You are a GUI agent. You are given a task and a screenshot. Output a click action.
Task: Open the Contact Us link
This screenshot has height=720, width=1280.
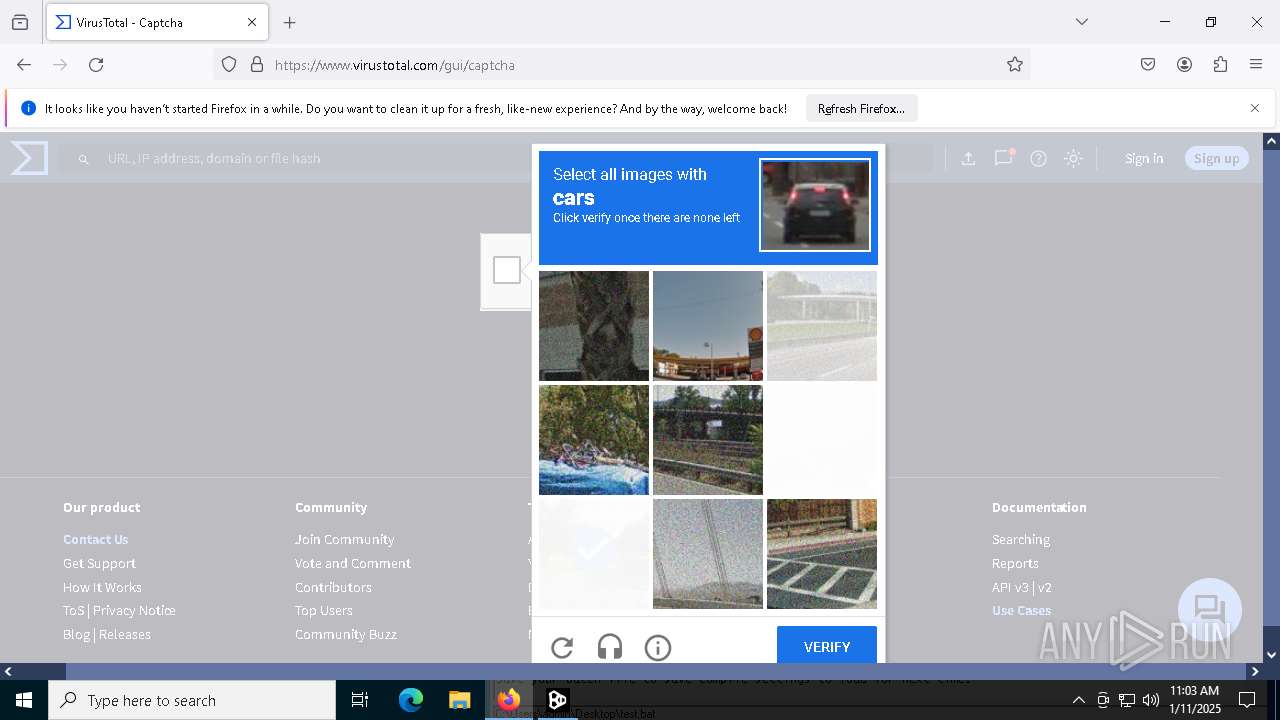coord(96,539)
